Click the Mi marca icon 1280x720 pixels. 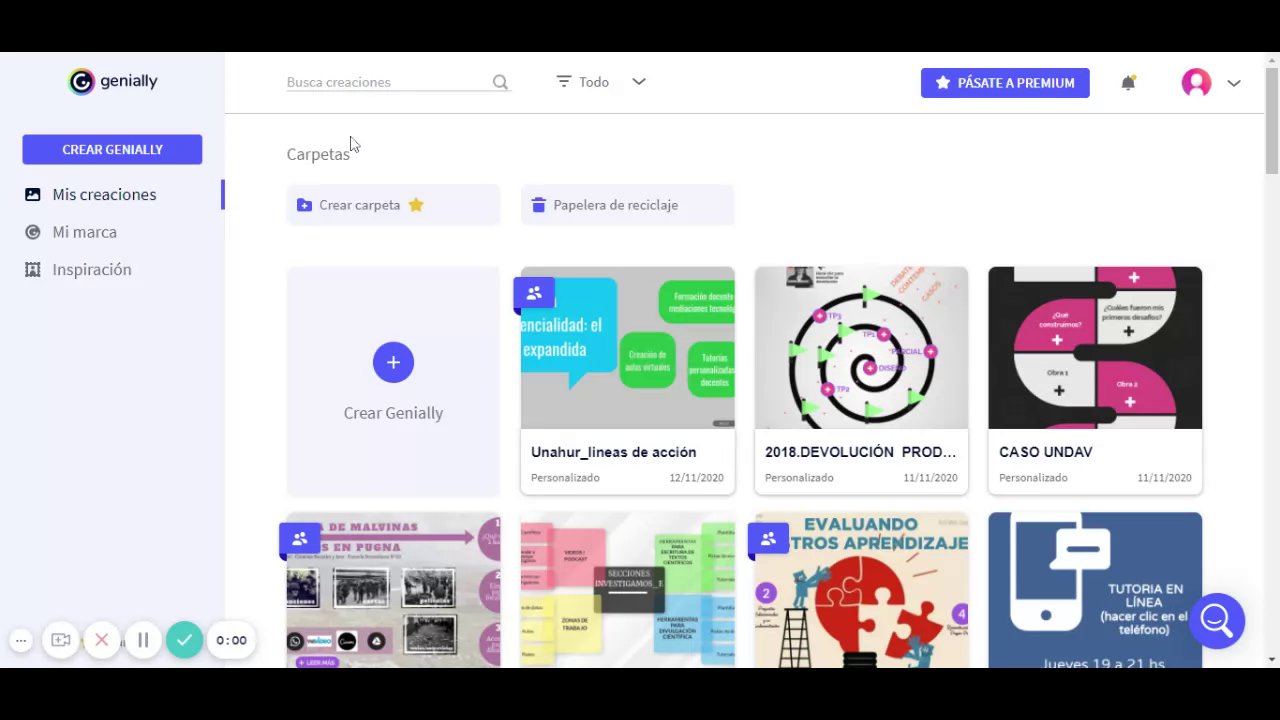(33, 232)
